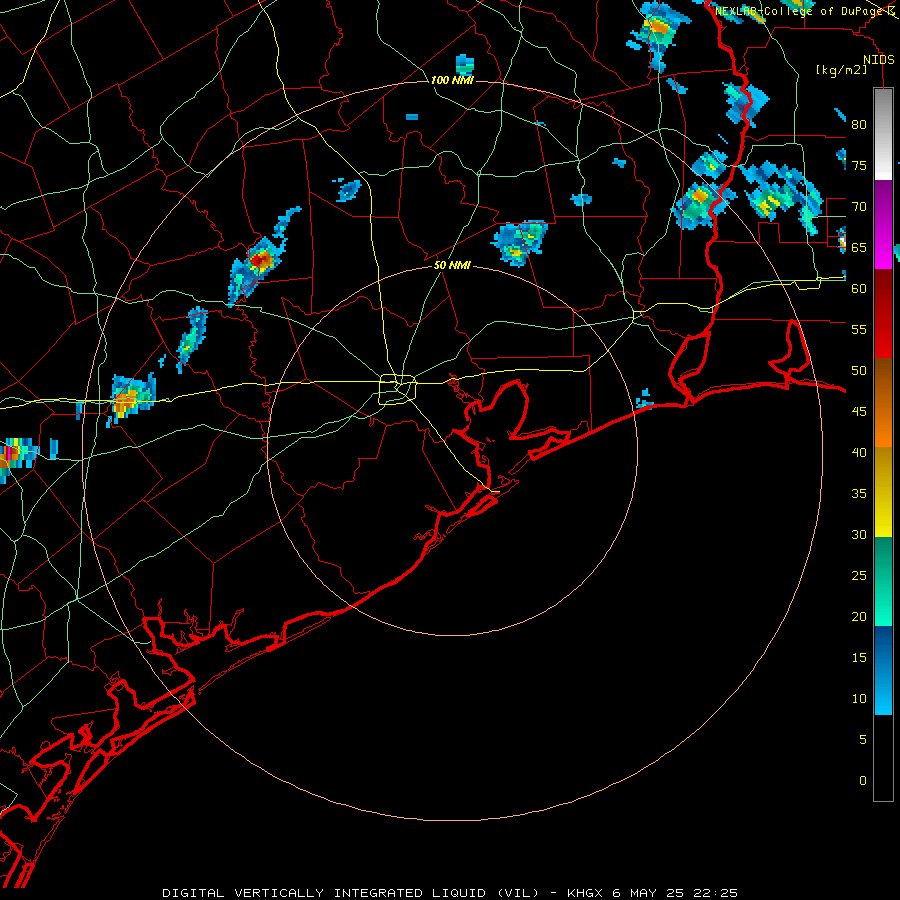Click the color scale value 5
The image size is (900, 900).
[863, 739]
